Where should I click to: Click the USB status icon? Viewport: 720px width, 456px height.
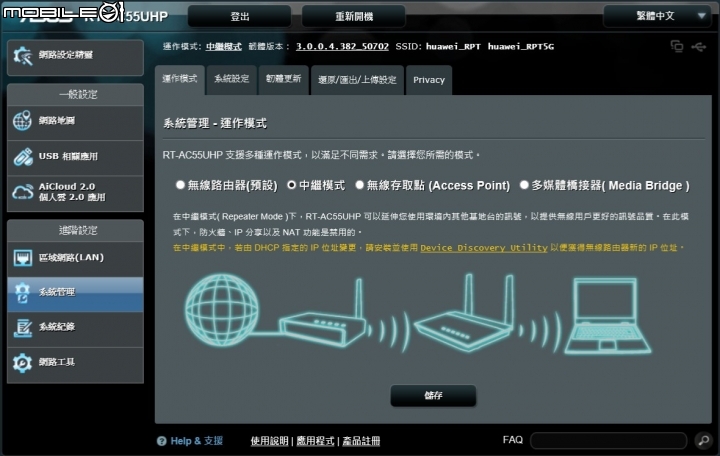pos(699,46)
